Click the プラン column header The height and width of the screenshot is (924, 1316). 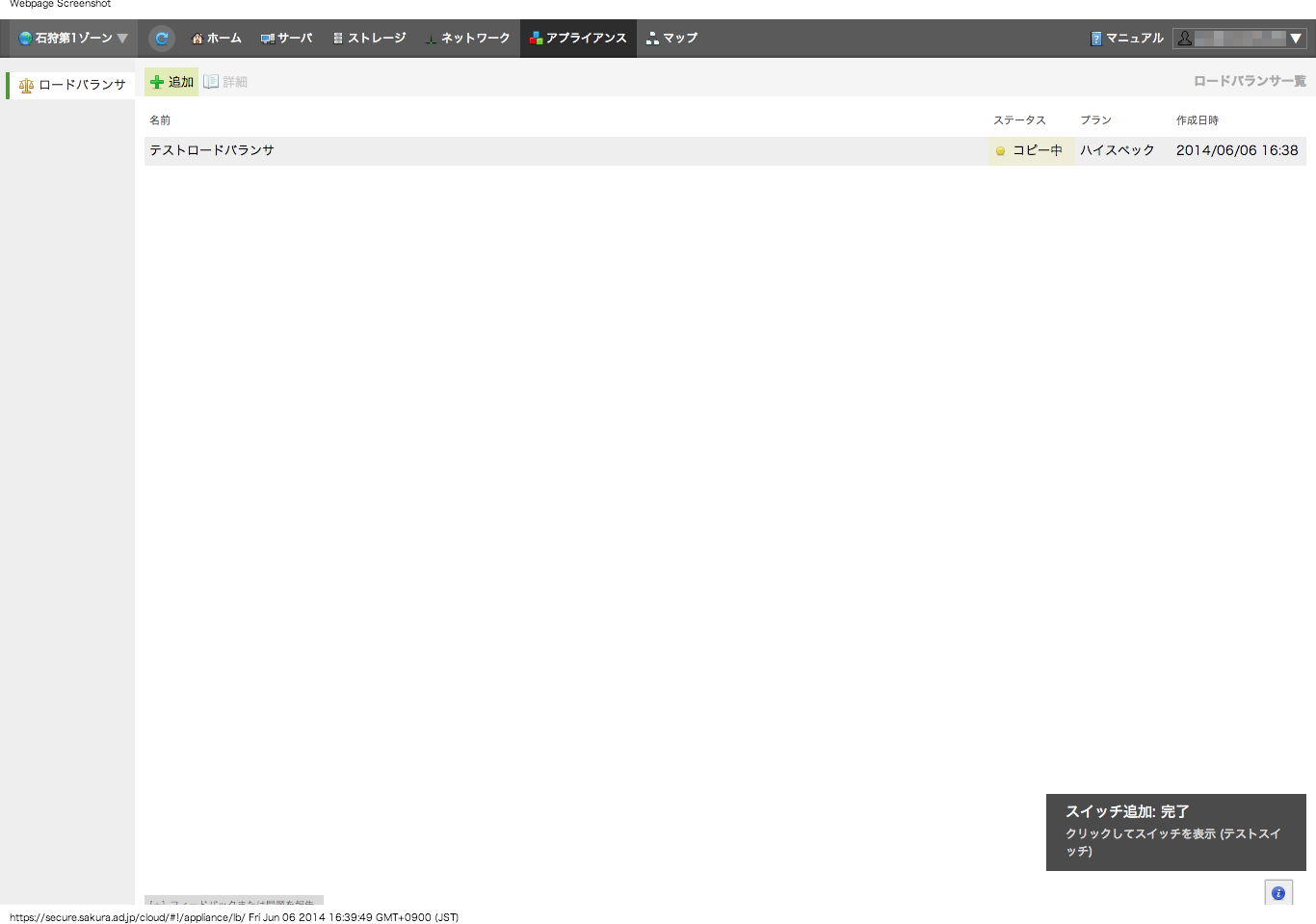[1095, 120]
